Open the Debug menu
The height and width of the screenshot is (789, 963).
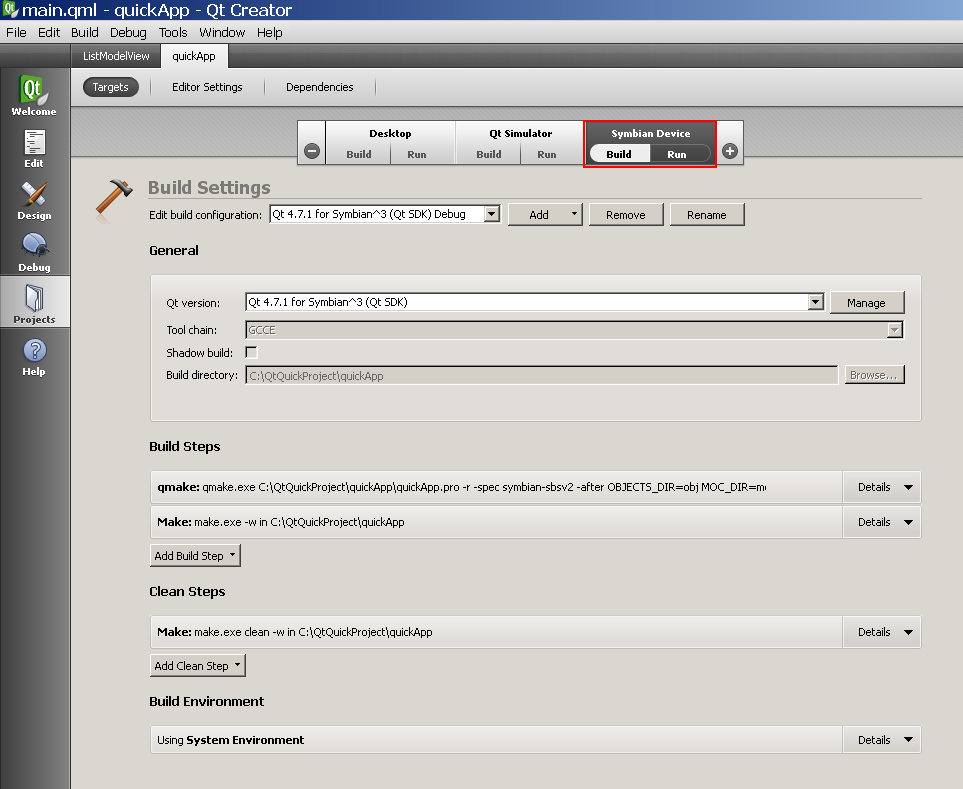click(128, 33)
